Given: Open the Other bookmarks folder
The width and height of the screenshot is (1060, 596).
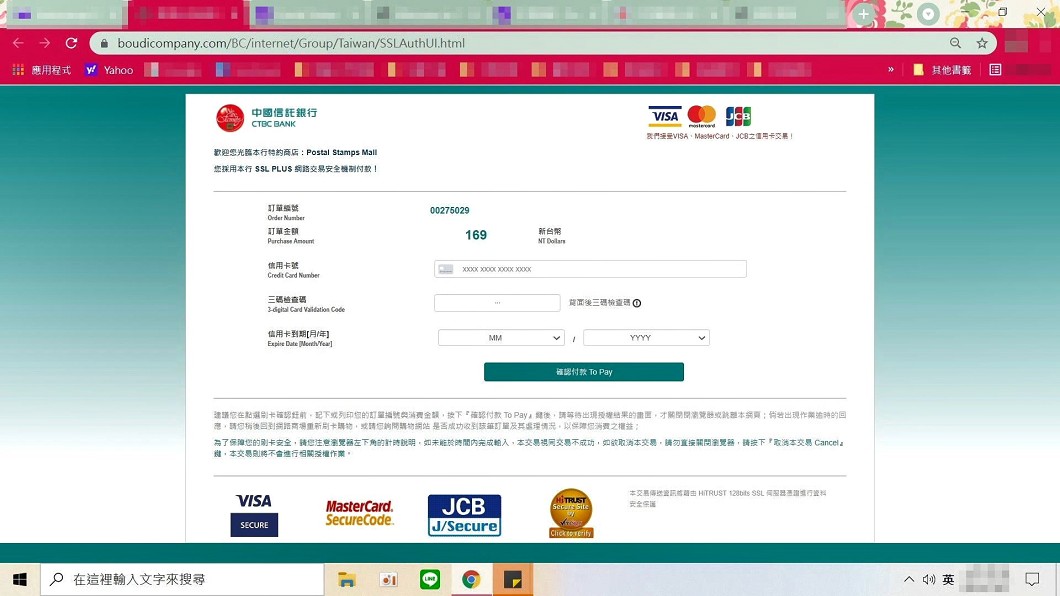Looking at the screenshot, I should 942,70.
